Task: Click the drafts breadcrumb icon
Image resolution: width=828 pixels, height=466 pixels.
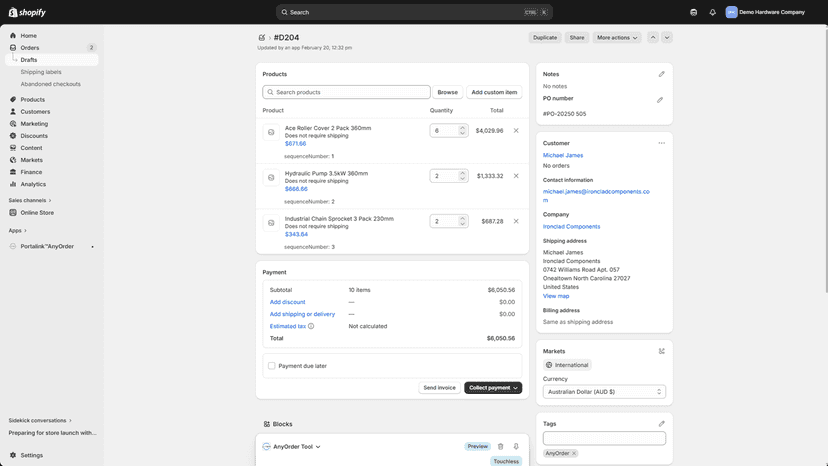Action: pos(261,38)
